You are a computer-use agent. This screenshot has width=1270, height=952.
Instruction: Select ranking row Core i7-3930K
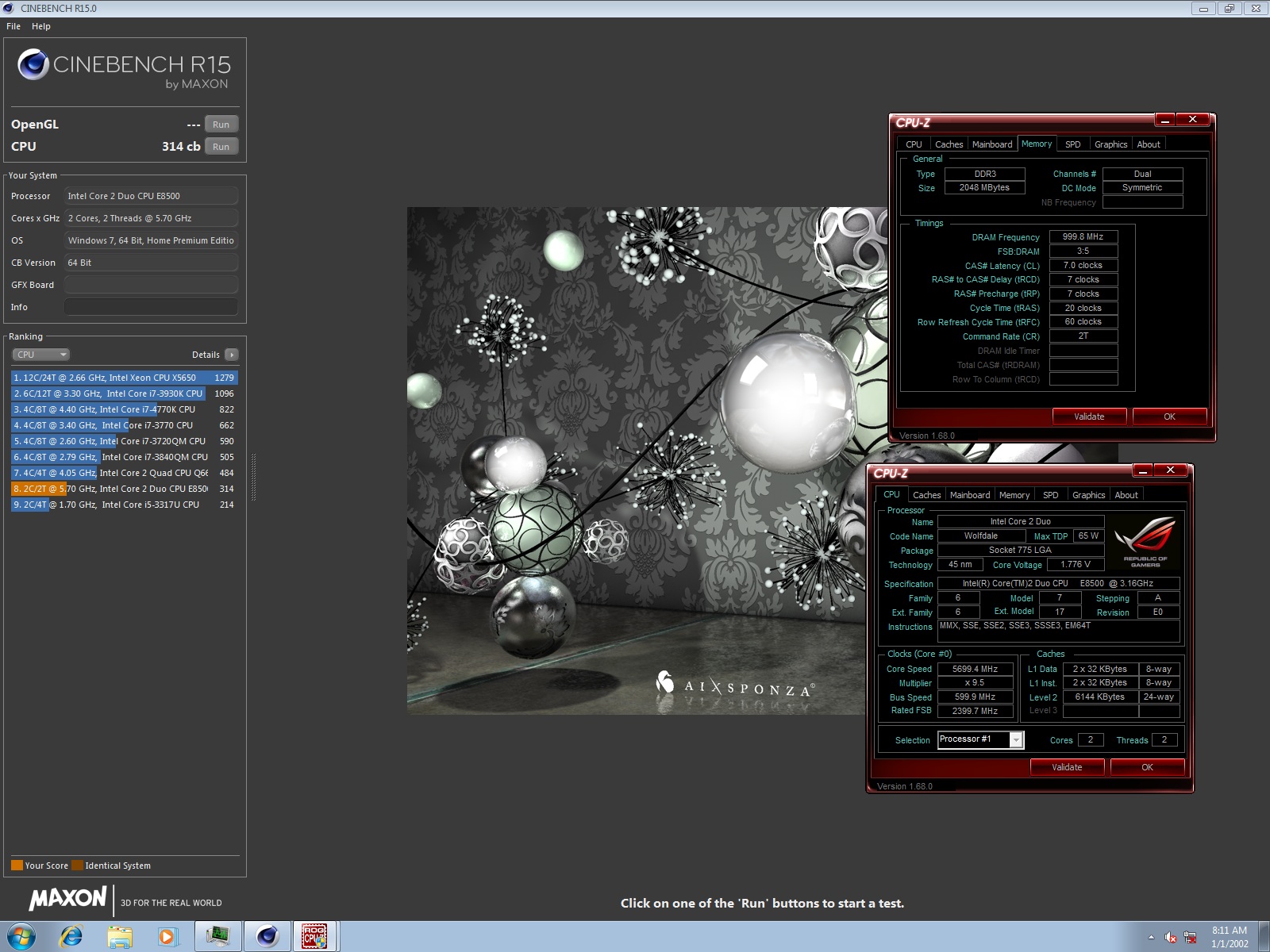pos(125,393)
